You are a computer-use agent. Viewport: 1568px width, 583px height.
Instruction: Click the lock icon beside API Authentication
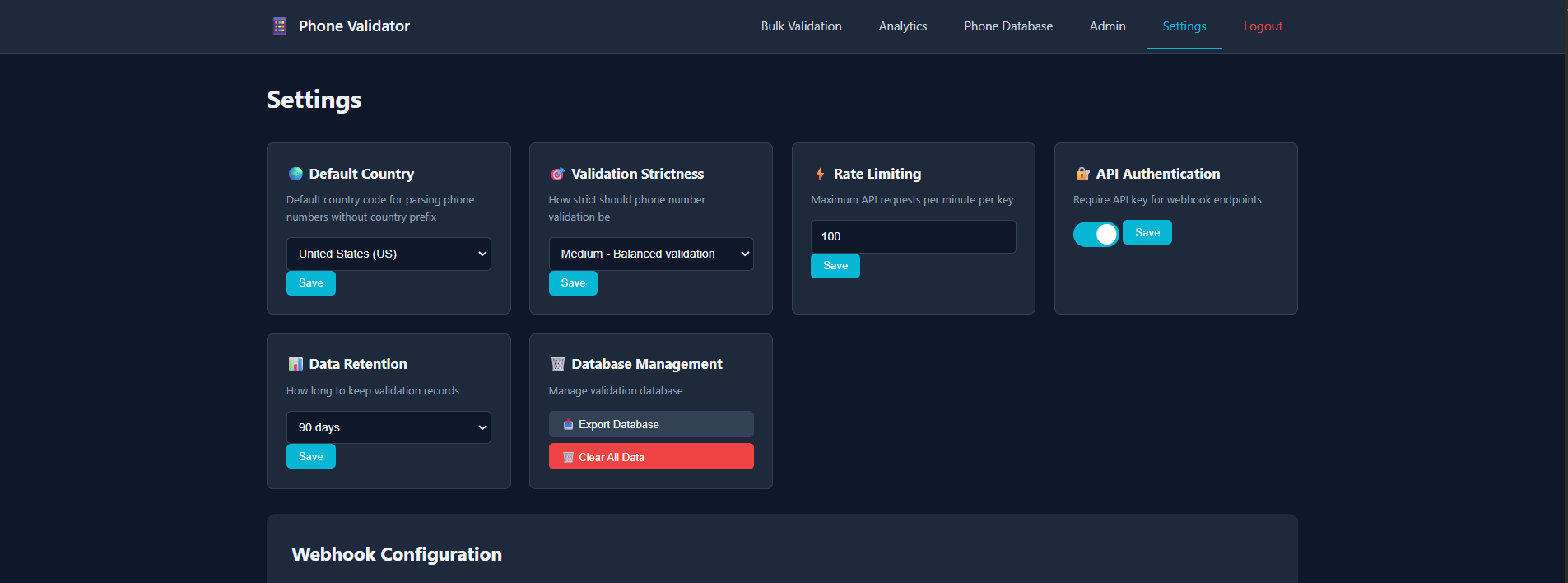coord(1082,174)
